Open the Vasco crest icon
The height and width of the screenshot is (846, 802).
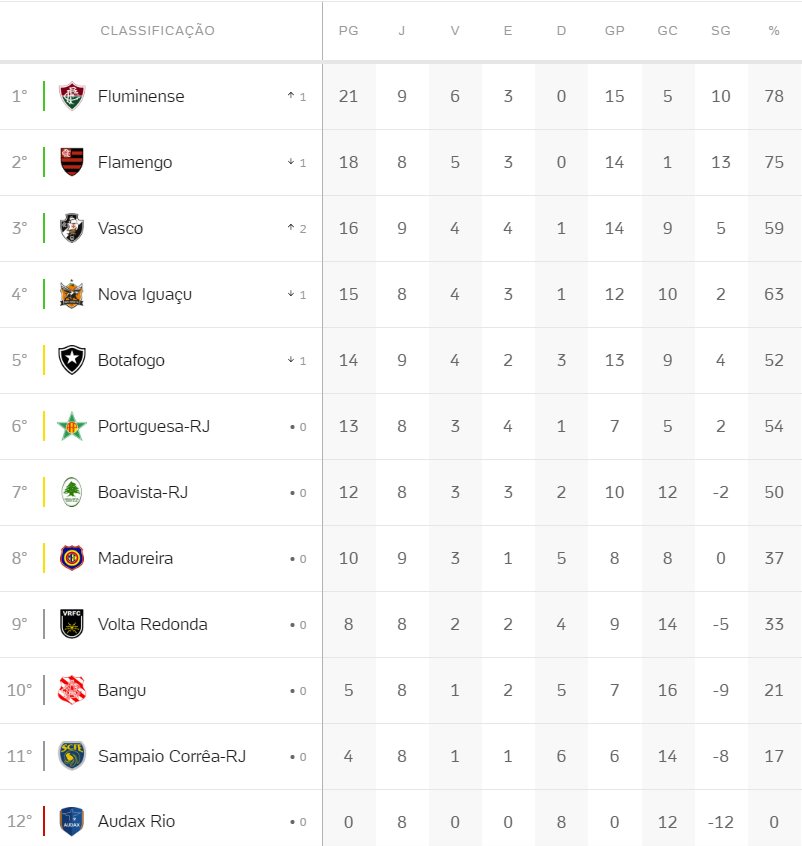[x=72, y=228]
